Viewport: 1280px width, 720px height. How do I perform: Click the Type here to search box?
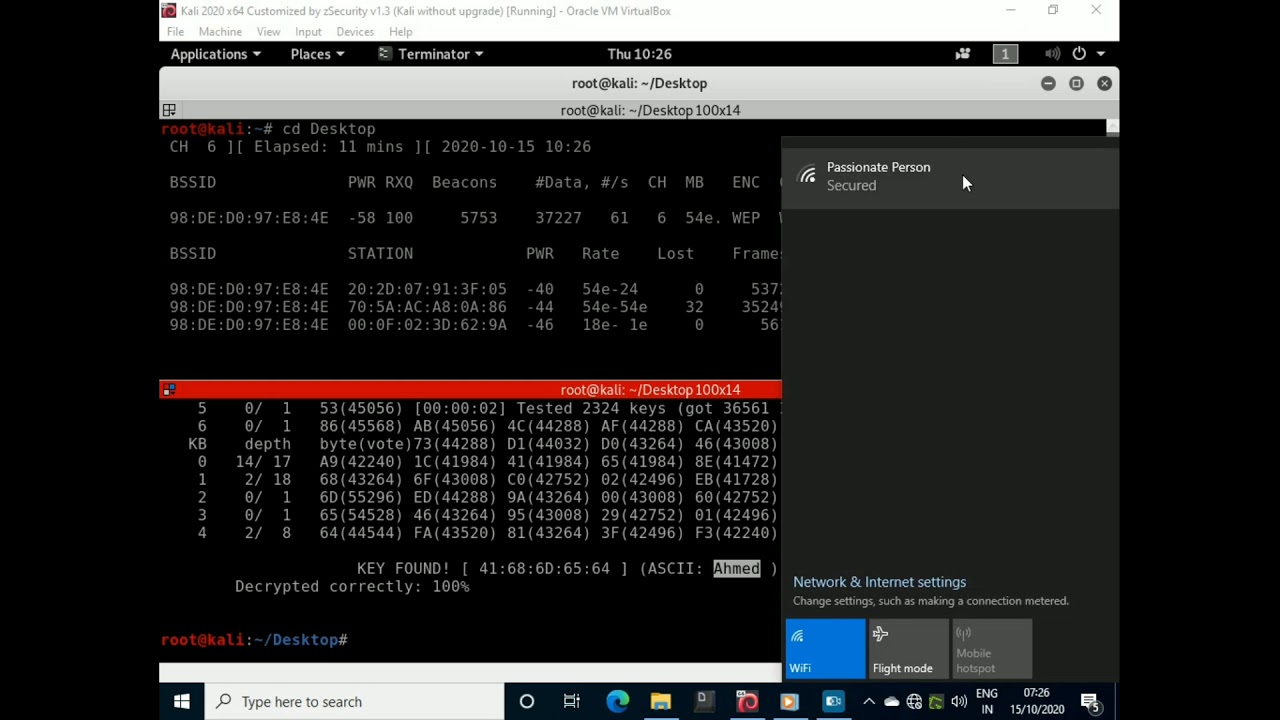pos(355,702)
